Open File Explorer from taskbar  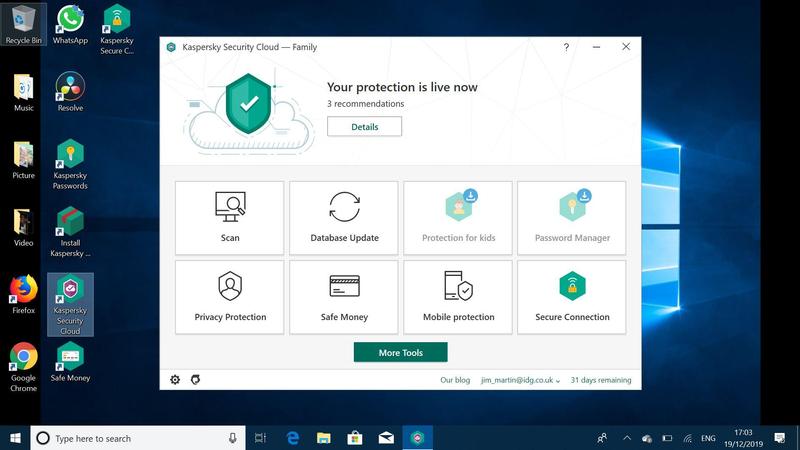[x=323, y=438]
